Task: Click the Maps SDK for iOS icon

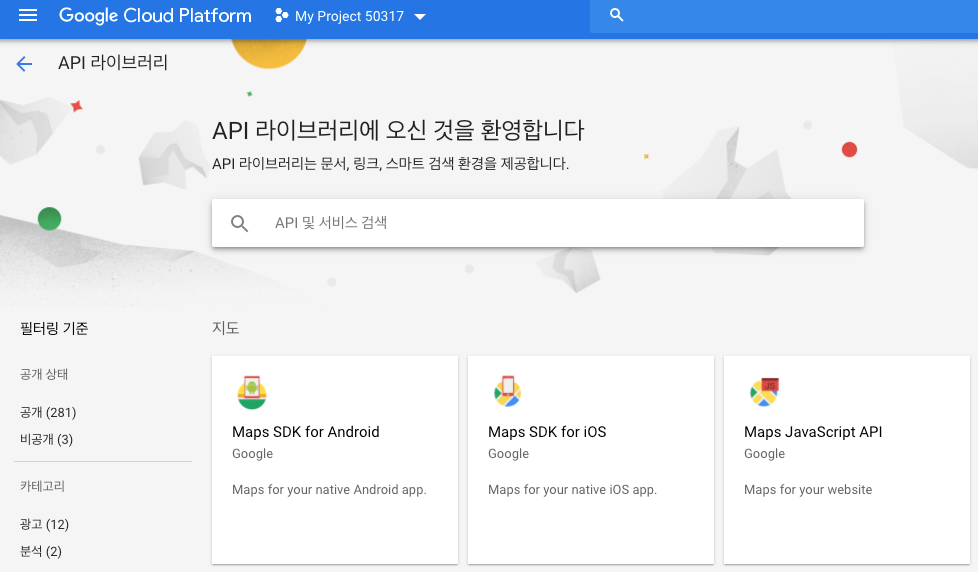Action: [x=508, y=392]
